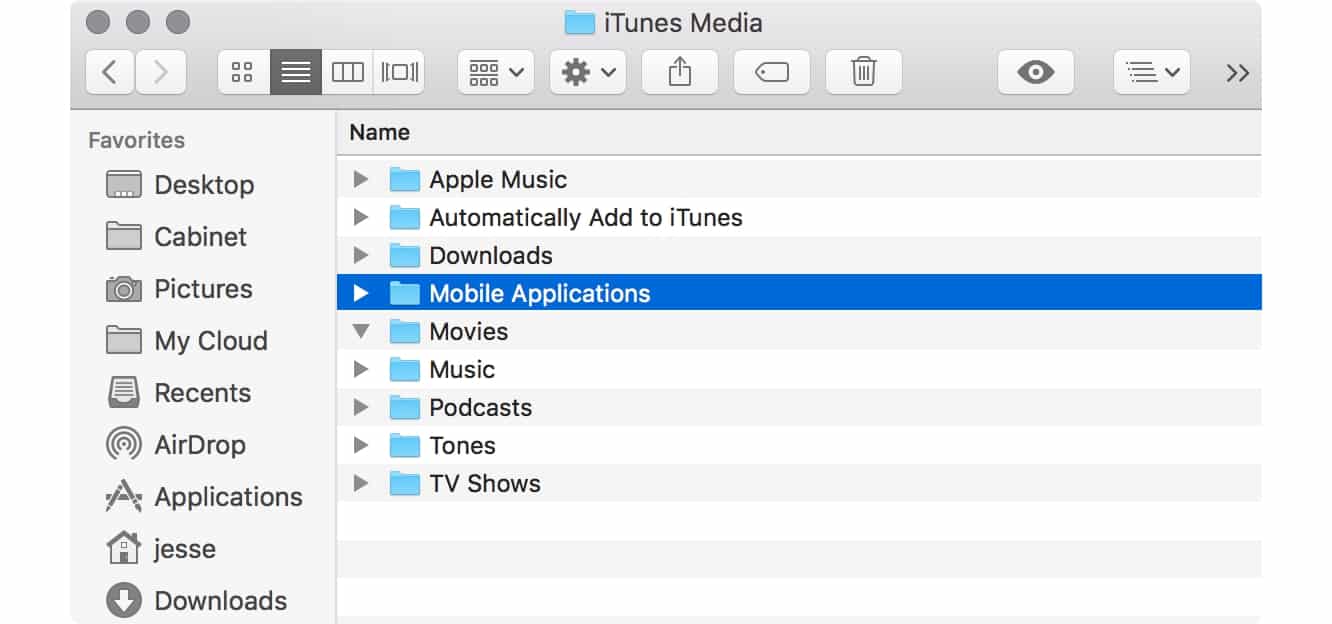Click the Mobile Applications row name
Viewport: 1332px width, 624px height.
point(540,294)
